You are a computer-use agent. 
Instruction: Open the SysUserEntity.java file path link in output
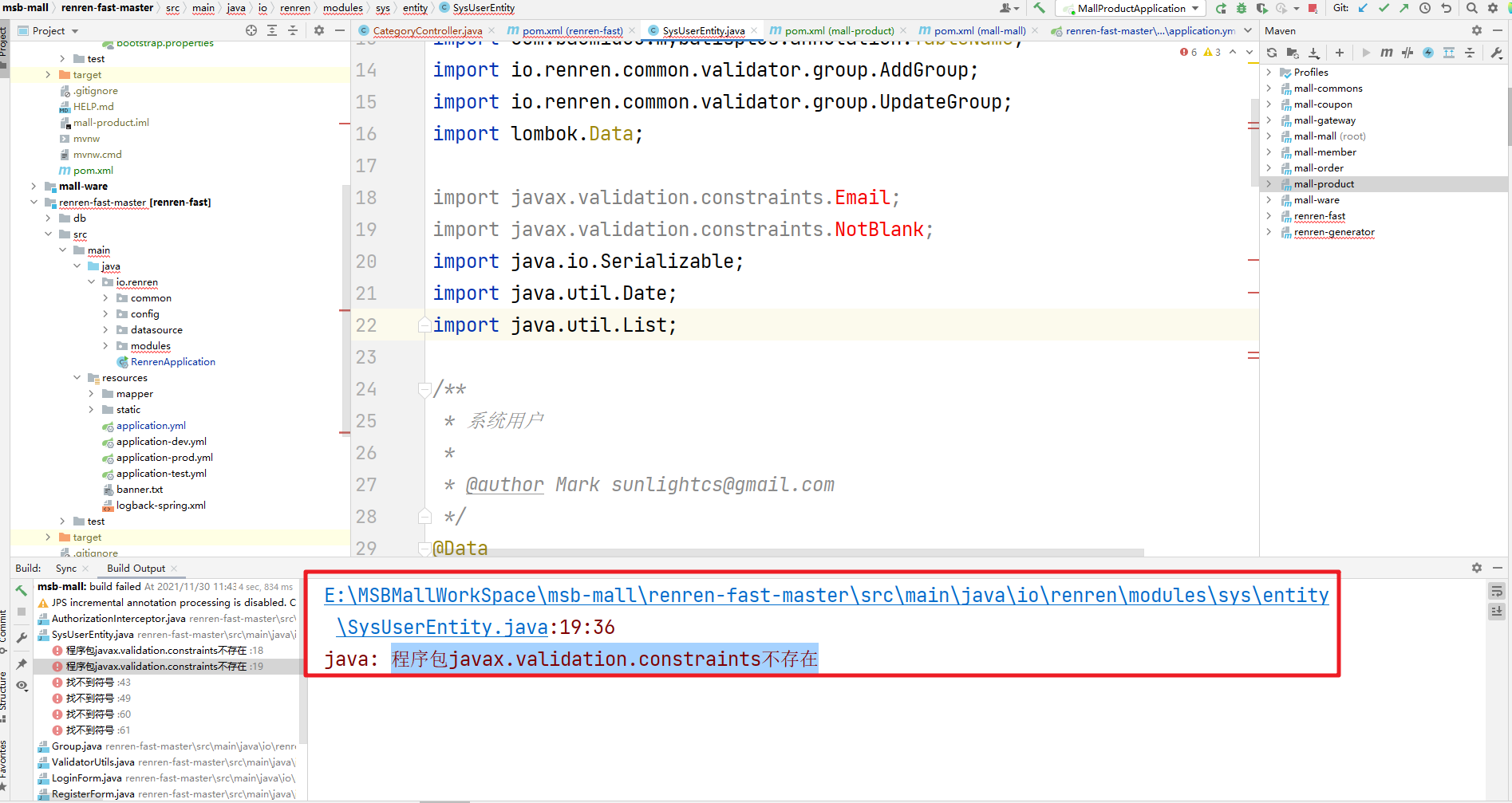pyautogui.click(x=827, y=611)
